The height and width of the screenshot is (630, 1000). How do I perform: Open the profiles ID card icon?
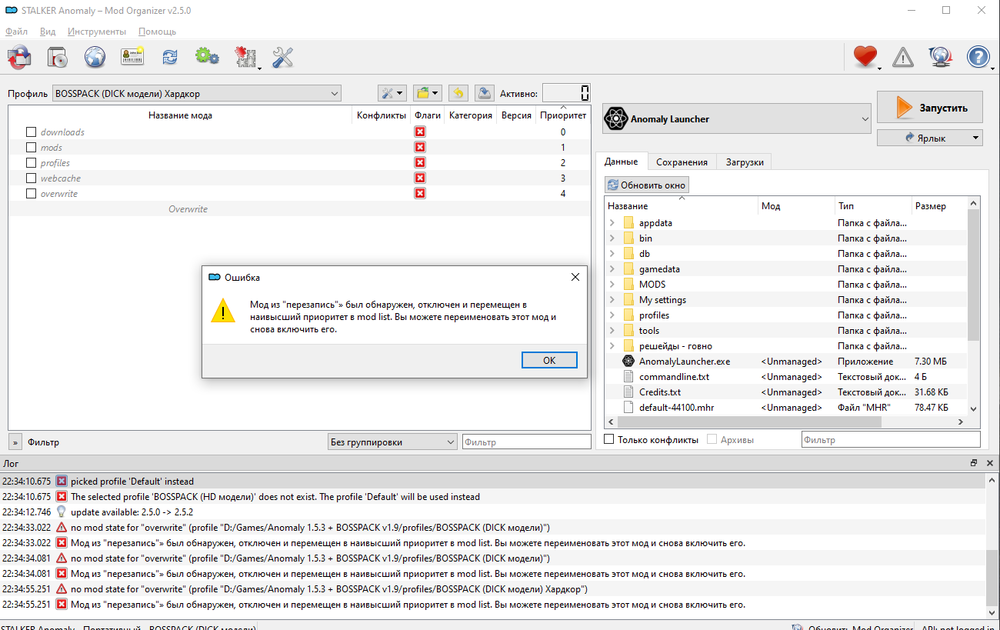132,57
